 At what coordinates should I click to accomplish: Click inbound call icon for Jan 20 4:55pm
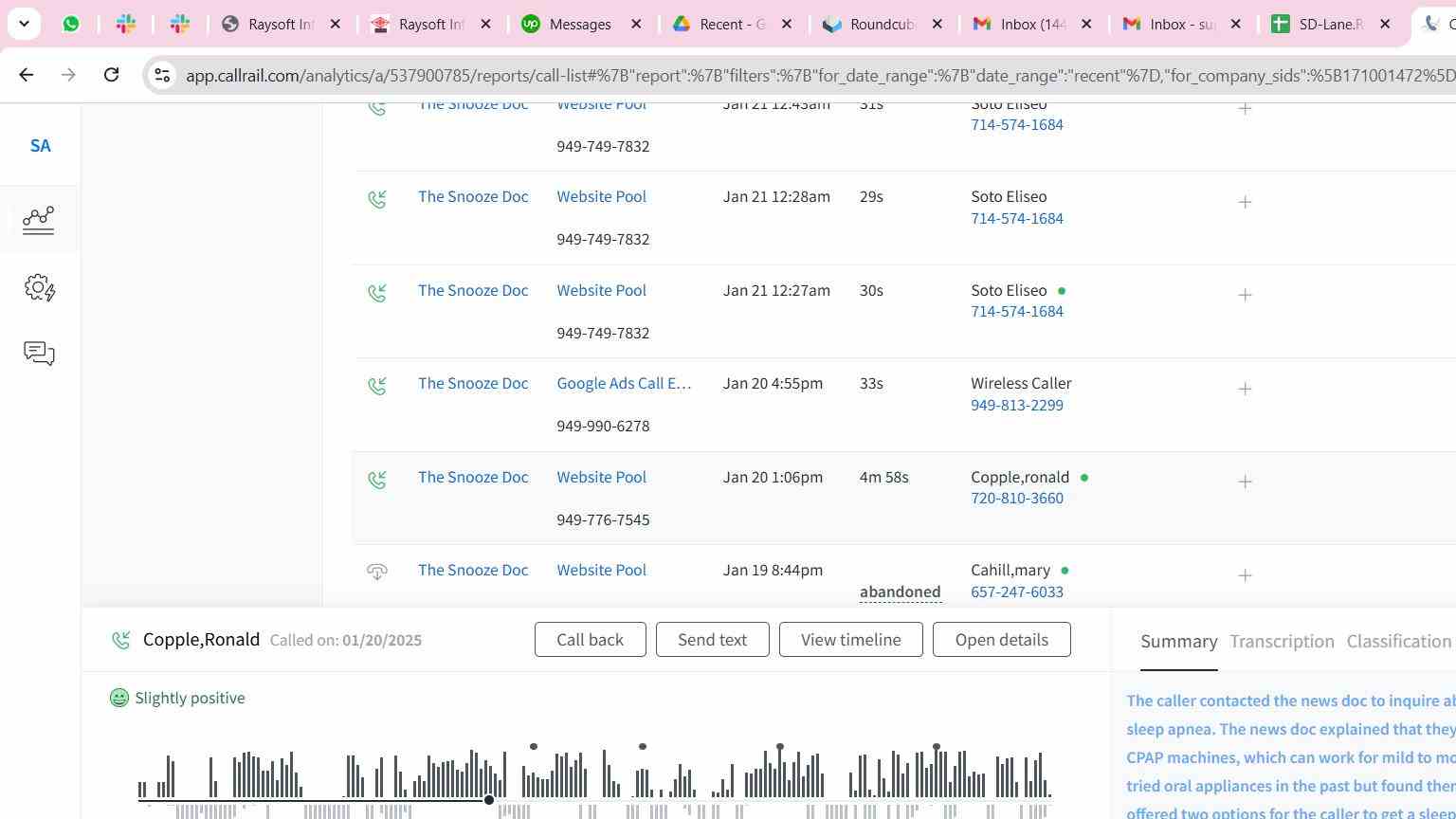[x=377, y=386]
